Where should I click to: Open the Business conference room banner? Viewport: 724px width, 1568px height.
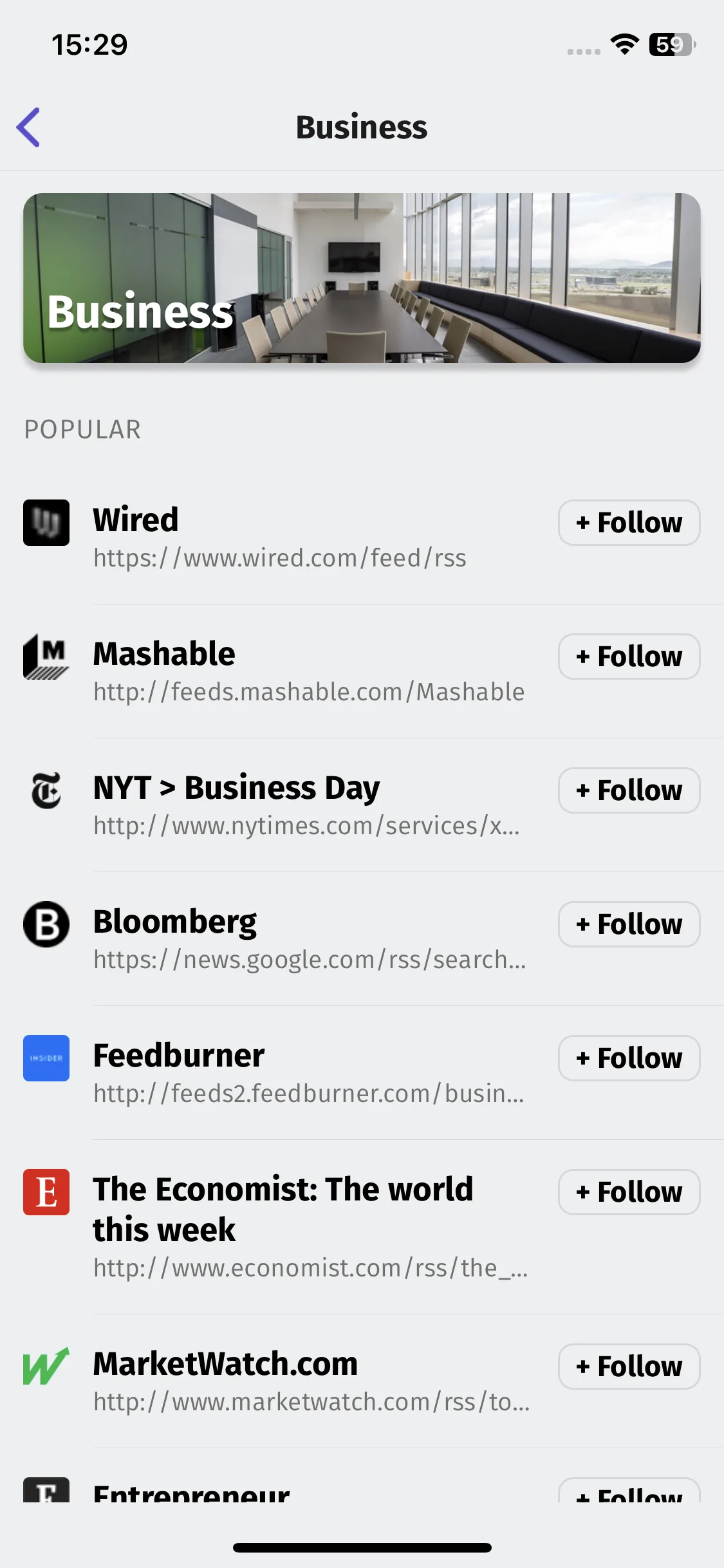click(362, 278)
